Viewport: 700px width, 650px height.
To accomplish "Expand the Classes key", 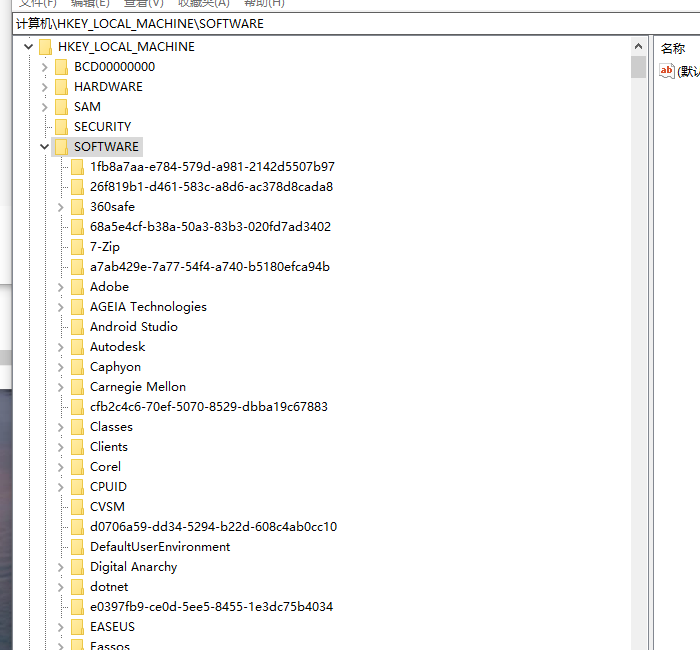I will point(61,427).
